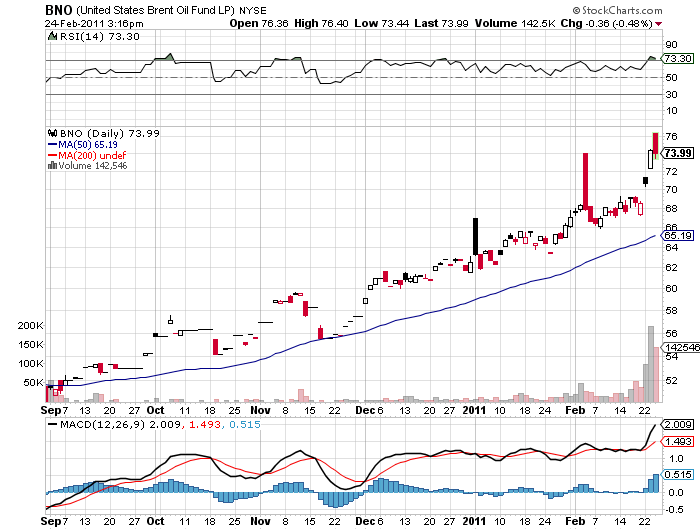Click the blue 0.515 histogram value
The height and width of the screenshot is (530, 700).
(x=245, y=424)
